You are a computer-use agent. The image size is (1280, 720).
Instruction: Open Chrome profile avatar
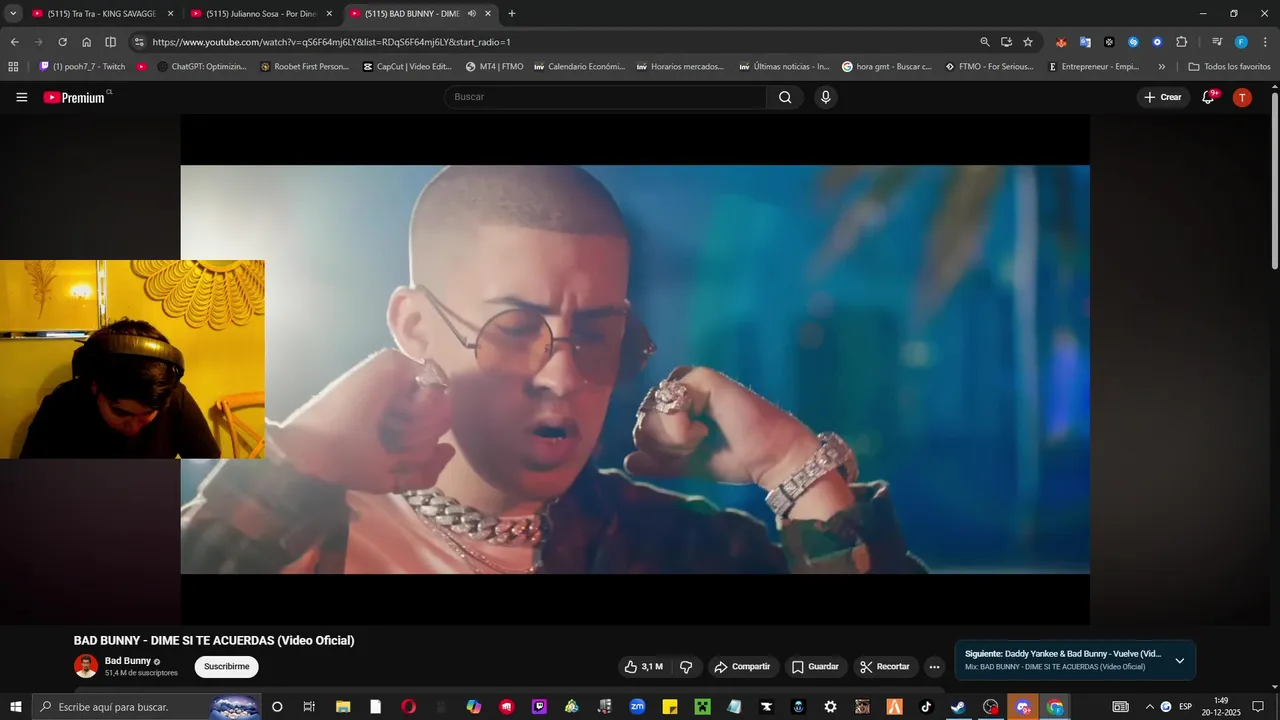click(x=1241, y=42)
